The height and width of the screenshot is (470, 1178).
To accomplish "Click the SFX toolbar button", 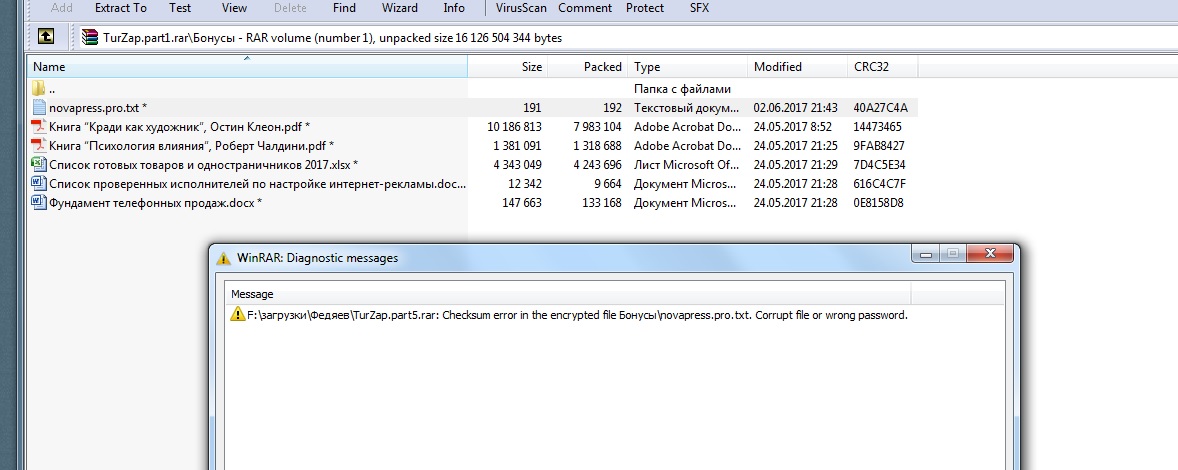I will coord(699,8).
